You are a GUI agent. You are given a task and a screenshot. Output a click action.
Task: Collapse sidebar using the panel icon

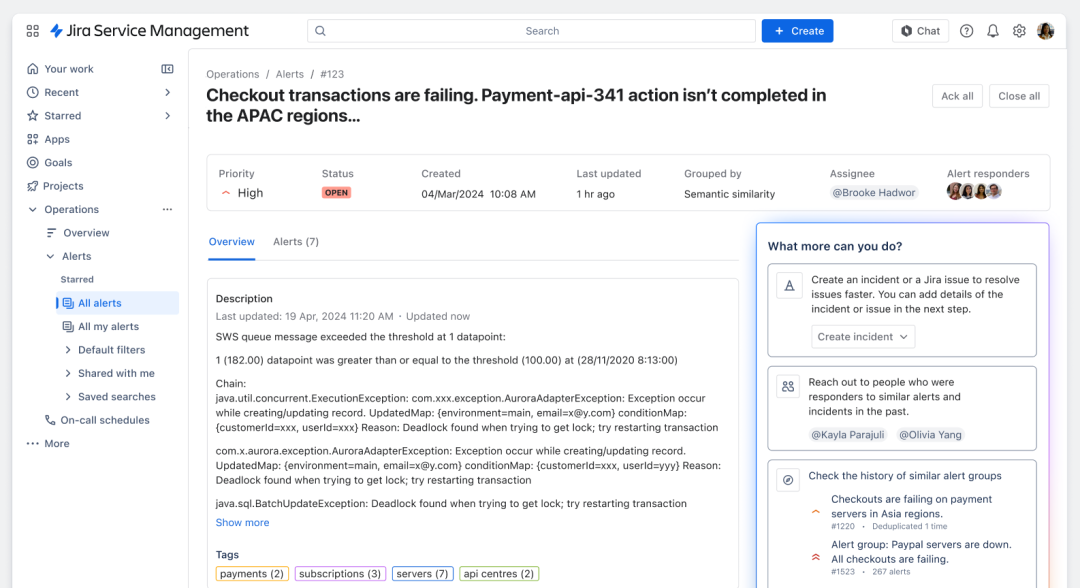point(167,69)
